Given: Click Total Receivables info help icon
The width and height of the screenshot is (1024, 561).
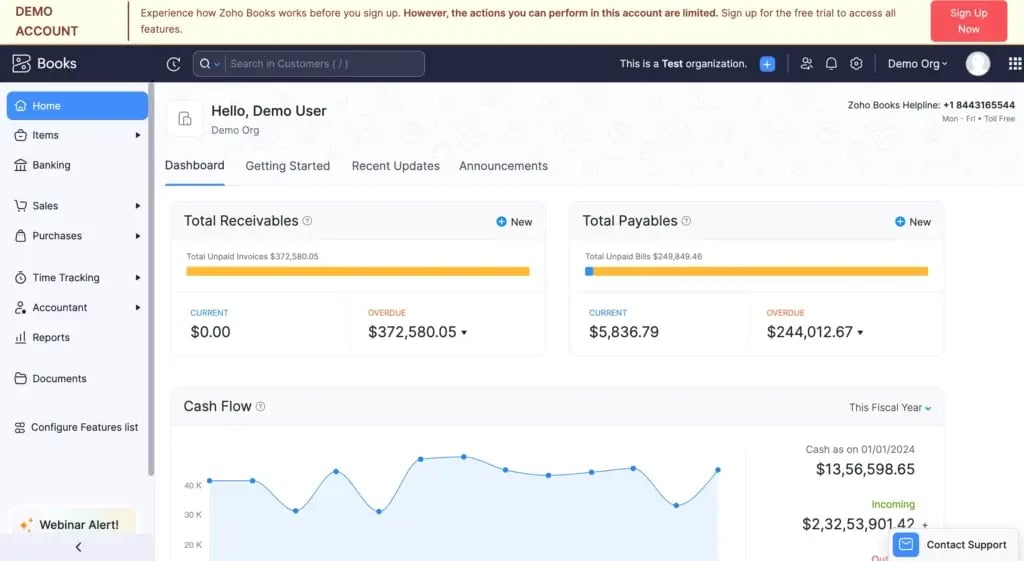Looking at the screenshot, I should 307,221.
